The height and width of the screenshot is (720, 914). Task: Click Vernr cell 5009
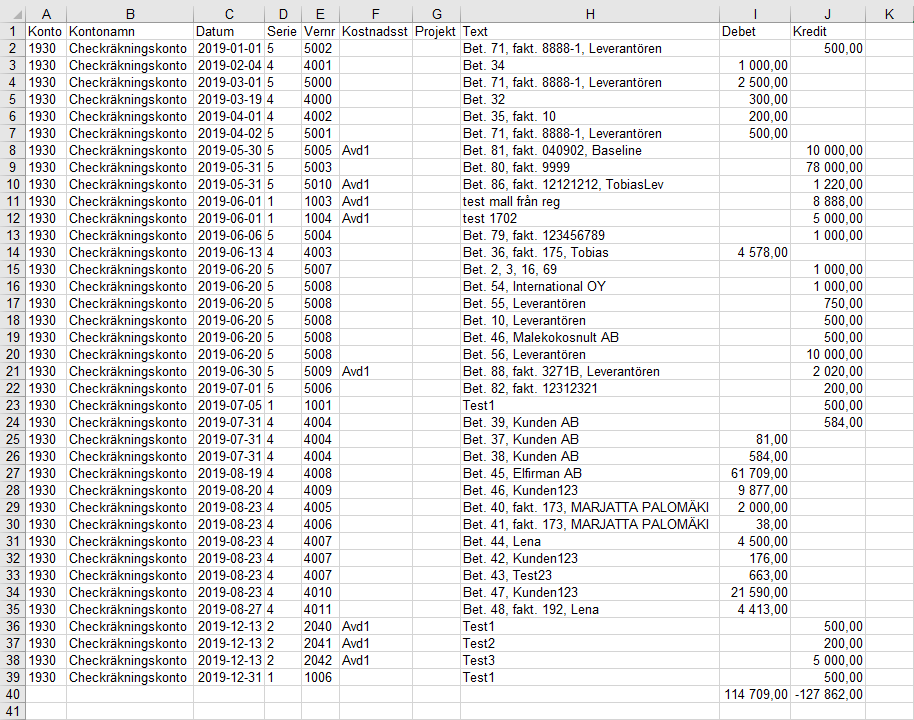coord(320,371)
